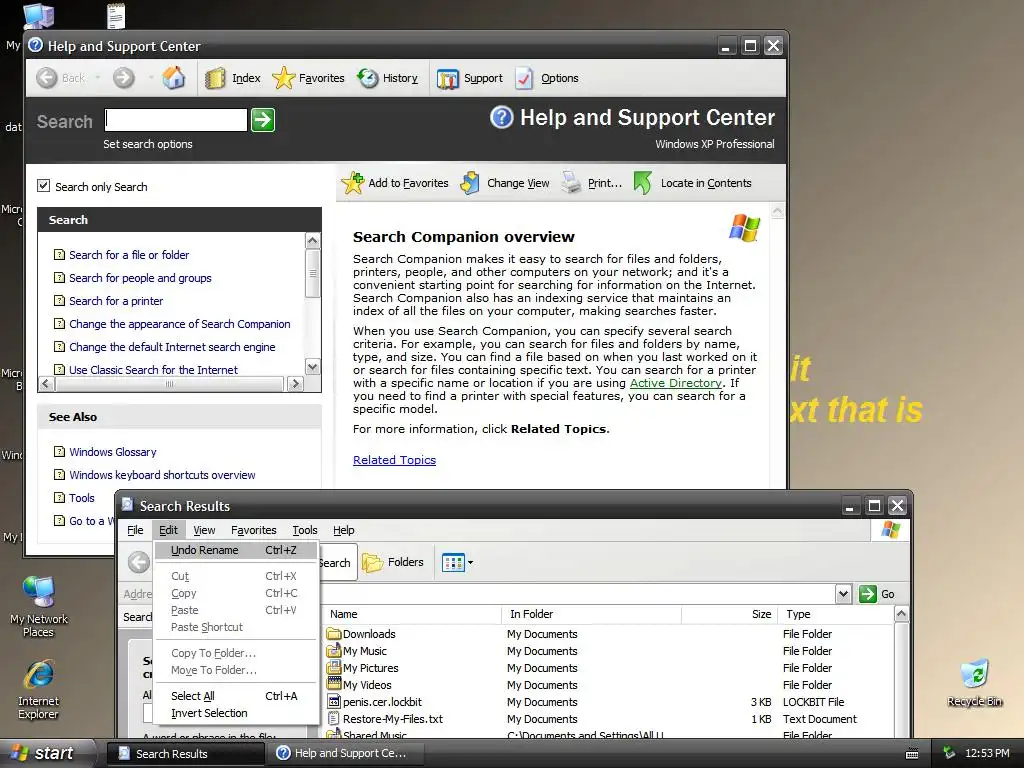This screenshot has width=1024, height=768.
Task: Select the My Pictures folder result
Action: coord(362,668)
